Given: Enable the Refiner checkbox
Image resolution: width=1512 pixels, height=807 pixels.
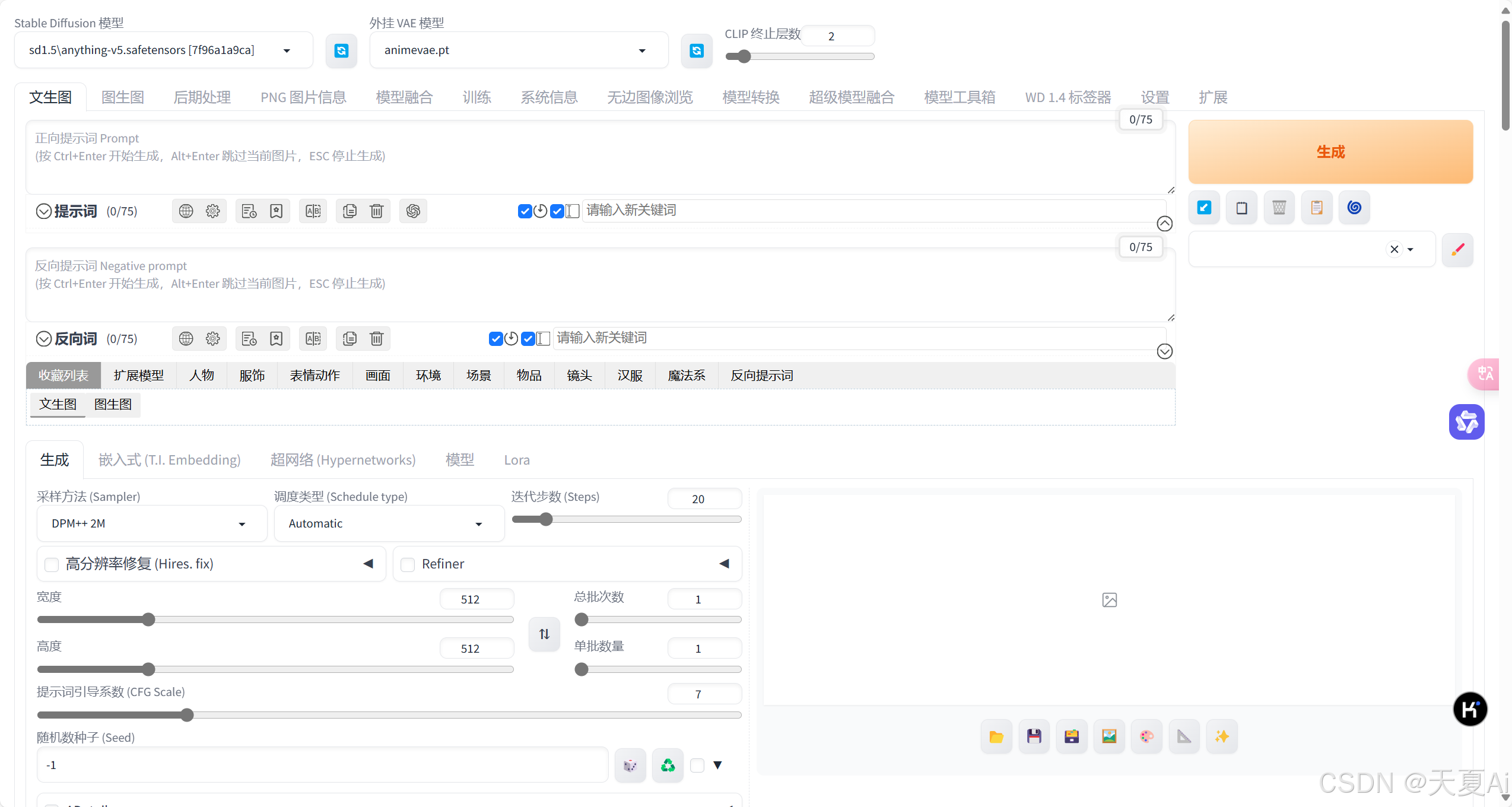Looking at the screenshot, I should pos(408,564).
